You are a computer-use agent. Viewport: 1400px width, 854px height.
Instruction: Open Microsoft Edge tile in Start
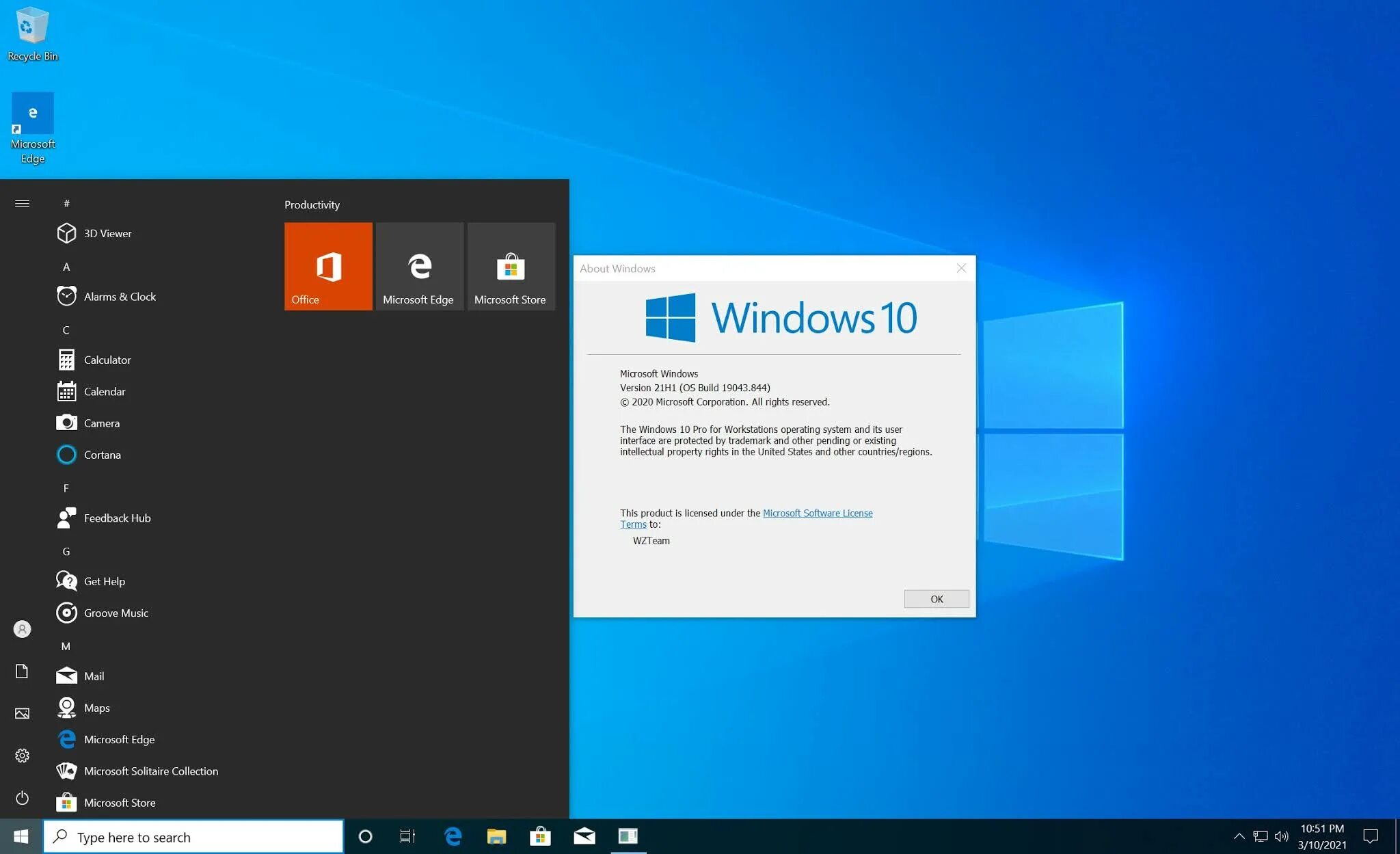click(419, 265)
